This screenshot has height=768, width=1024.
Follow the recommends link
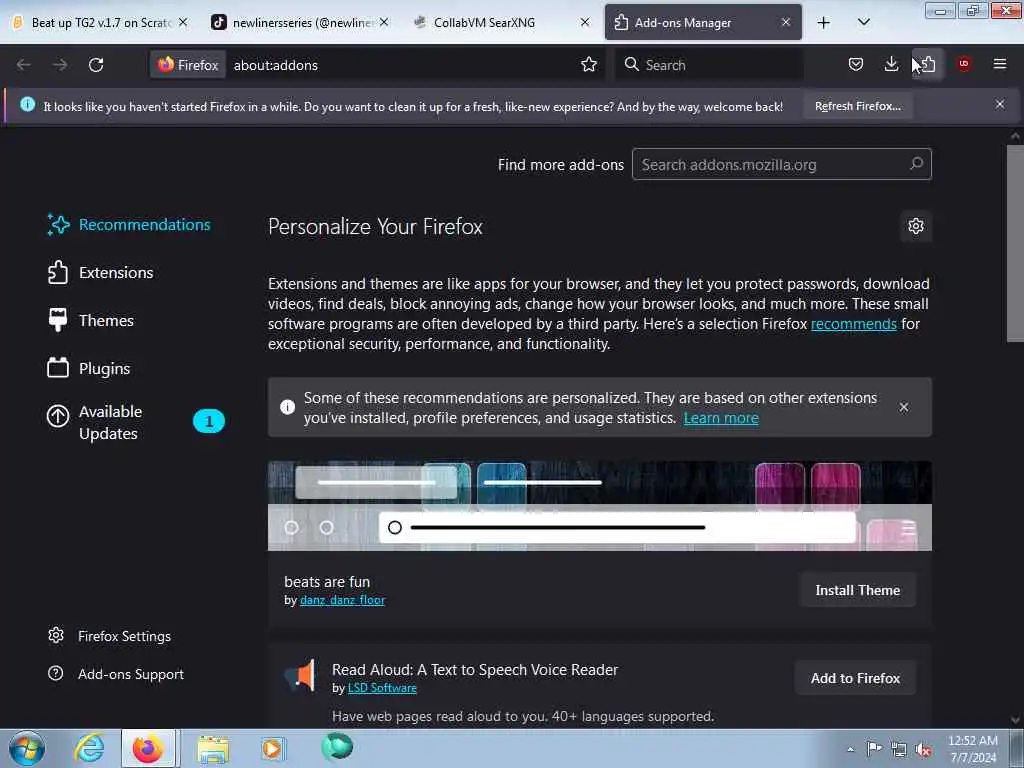tap(854, 324)
